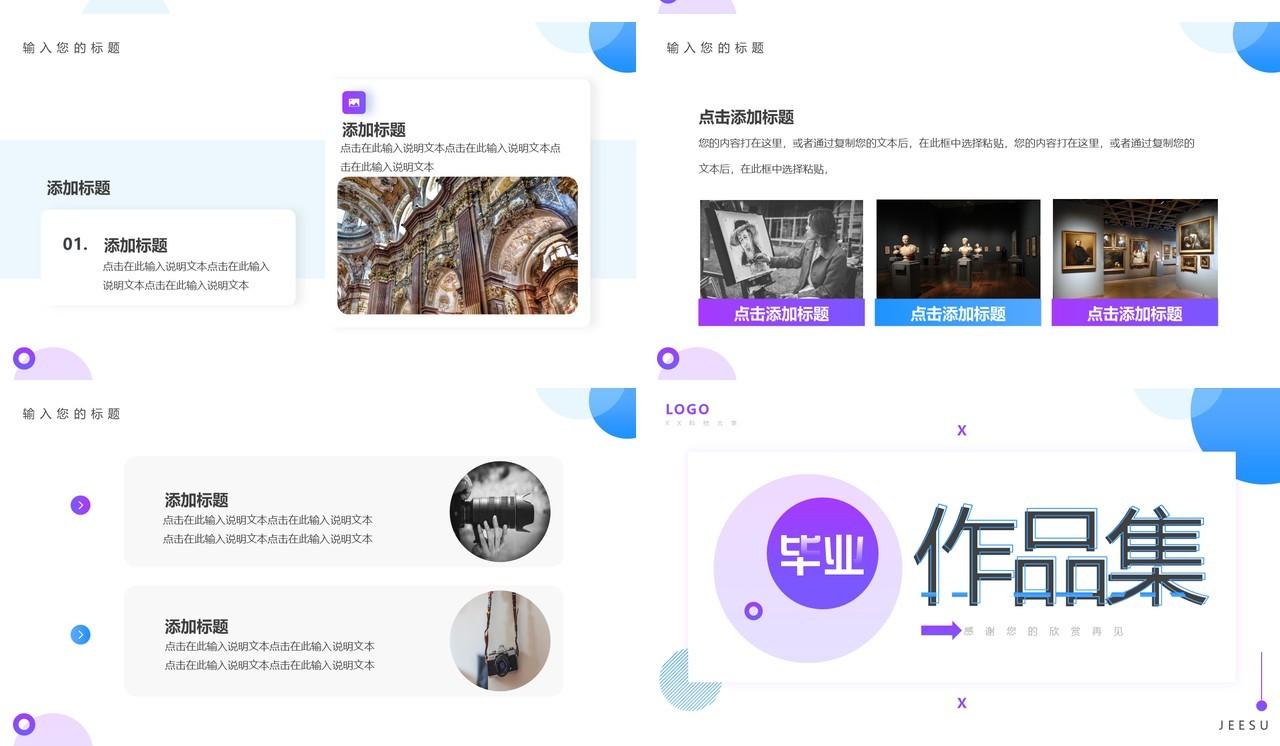Click 添加标题 in the camera lens card
Viewport: 1280px width, 746px height.
point(197,500)
